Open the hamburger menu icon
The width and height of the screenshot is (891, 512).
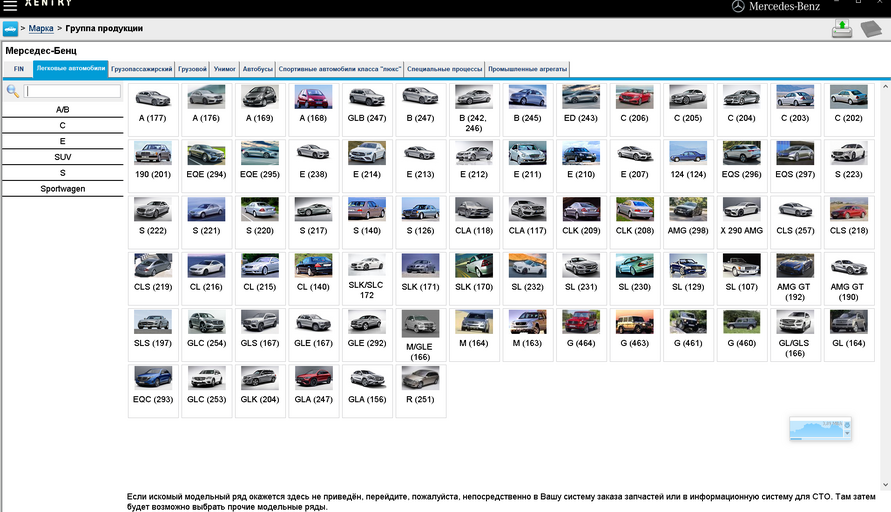(x=10, y=5)
